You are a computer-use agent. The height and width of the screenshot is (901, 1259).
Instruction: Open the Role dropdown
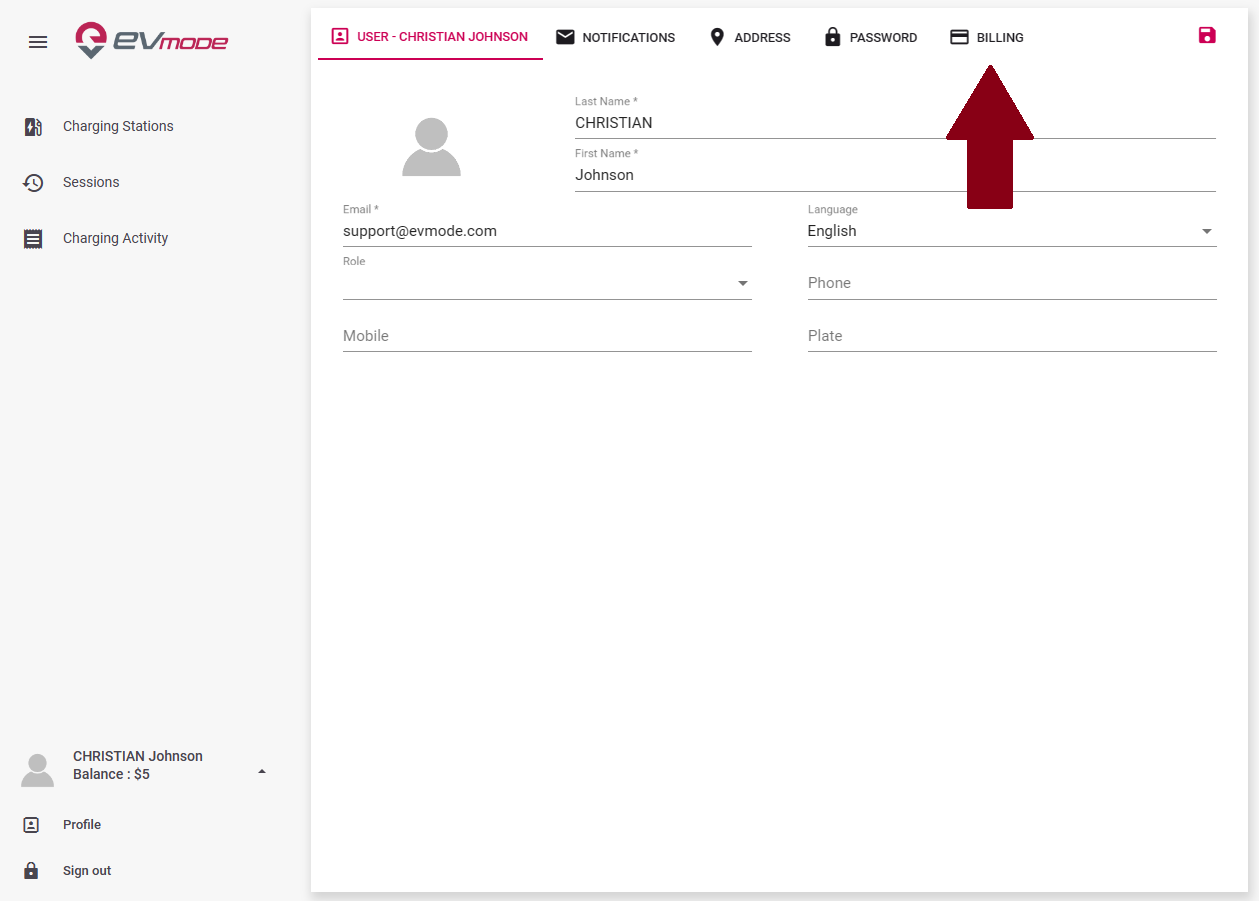tap(547, 283)
